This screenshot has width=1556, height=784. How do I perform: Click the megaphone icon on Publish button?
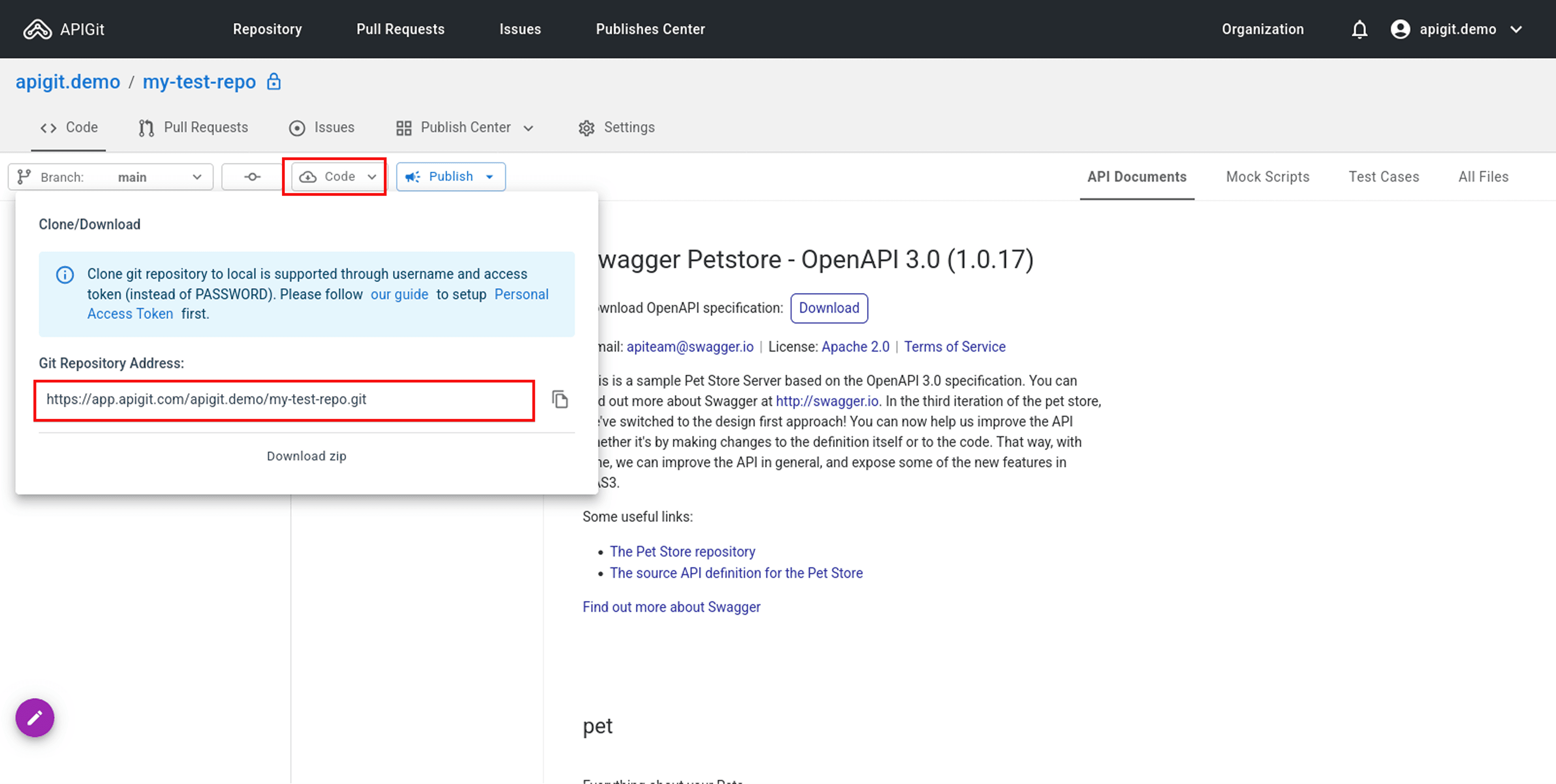click(413, 177)
